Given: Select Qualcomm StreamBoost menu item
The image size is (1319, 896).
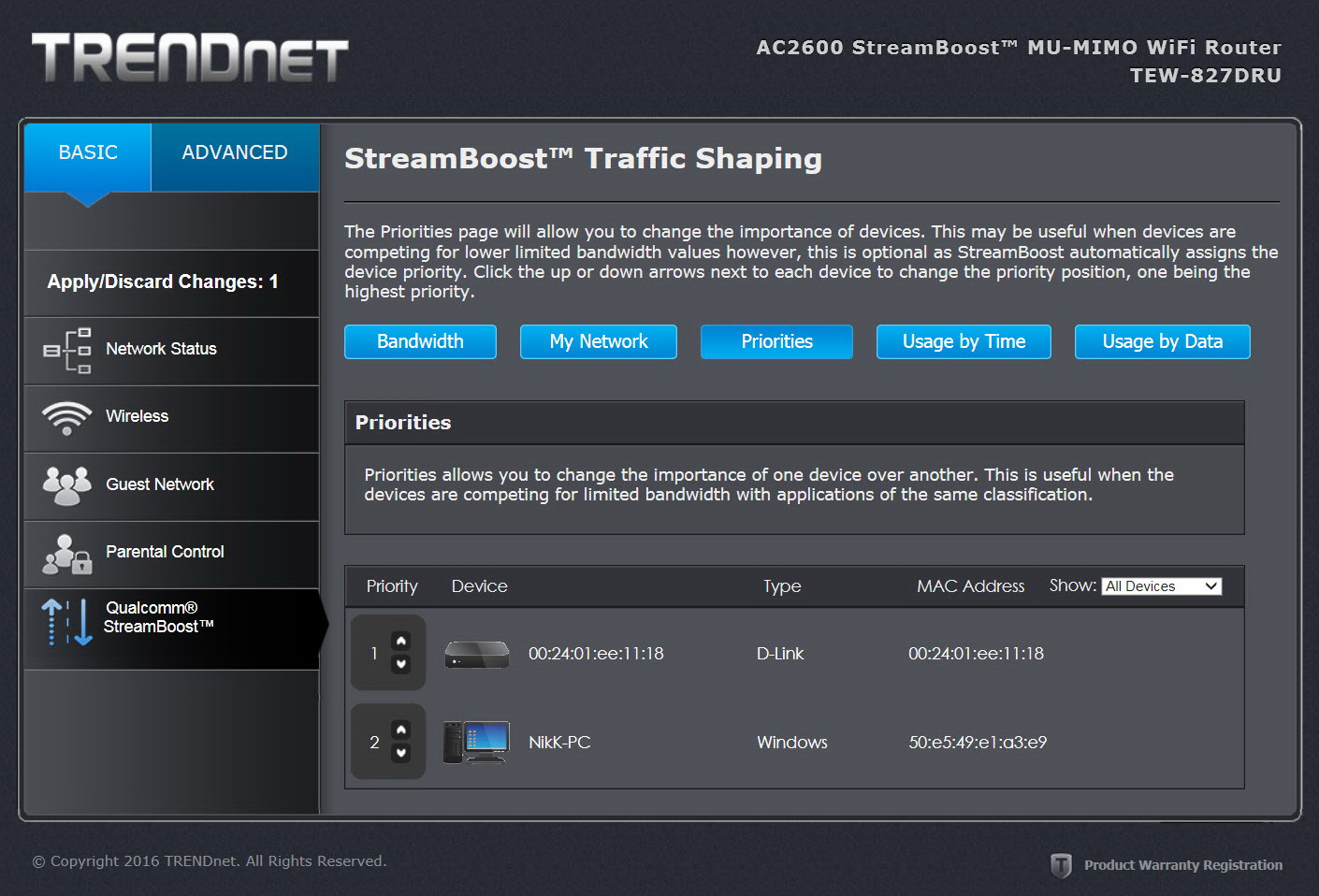Looking at the screenshot, I should [171, 629].
